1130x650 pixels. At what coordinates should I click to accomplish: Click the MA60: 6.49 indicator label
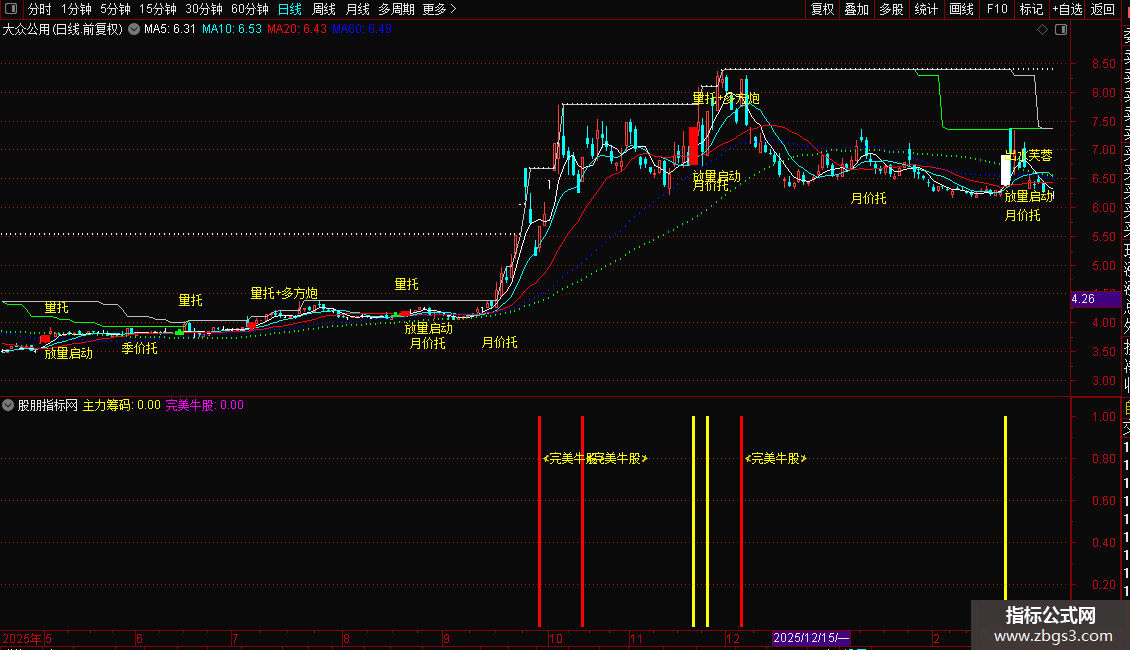click(361, 30)
